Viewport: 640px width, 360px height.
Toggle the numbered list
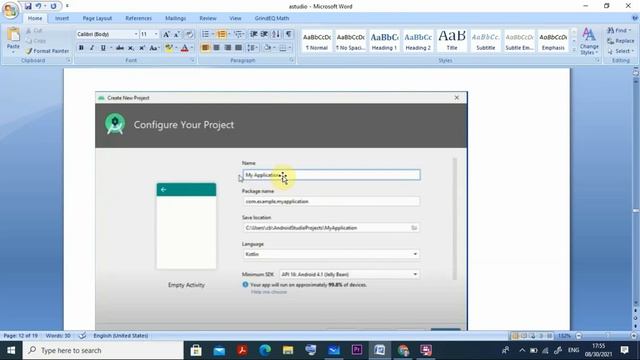[222, 34]
